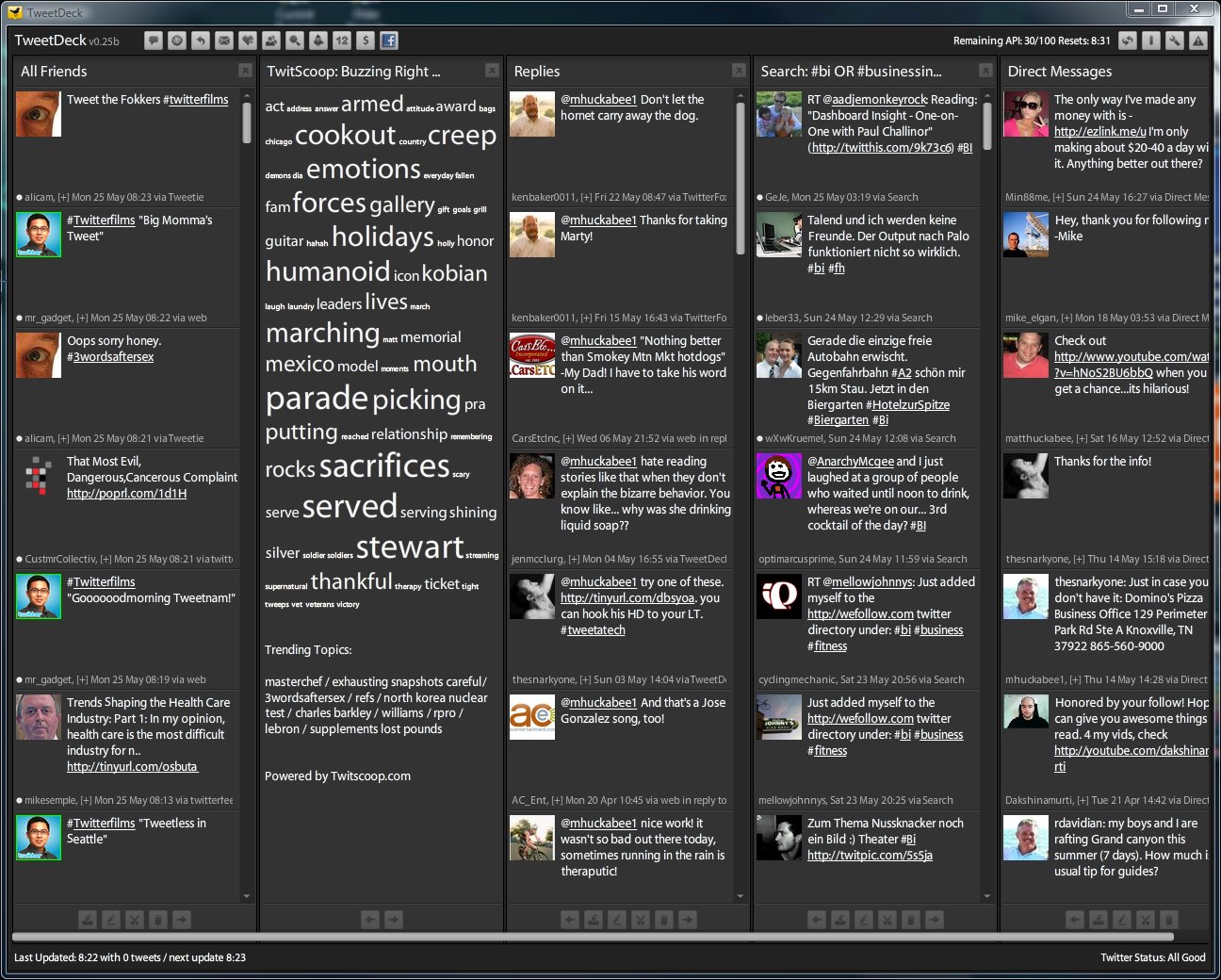Move the Search column right with arrow

pyautogui.click(x=935, y=919)
